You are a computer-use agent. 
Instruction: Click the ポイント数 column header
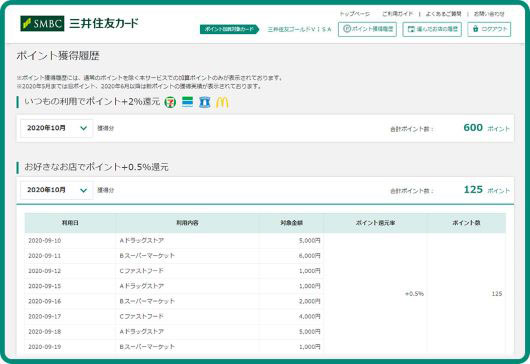point(466,223)
